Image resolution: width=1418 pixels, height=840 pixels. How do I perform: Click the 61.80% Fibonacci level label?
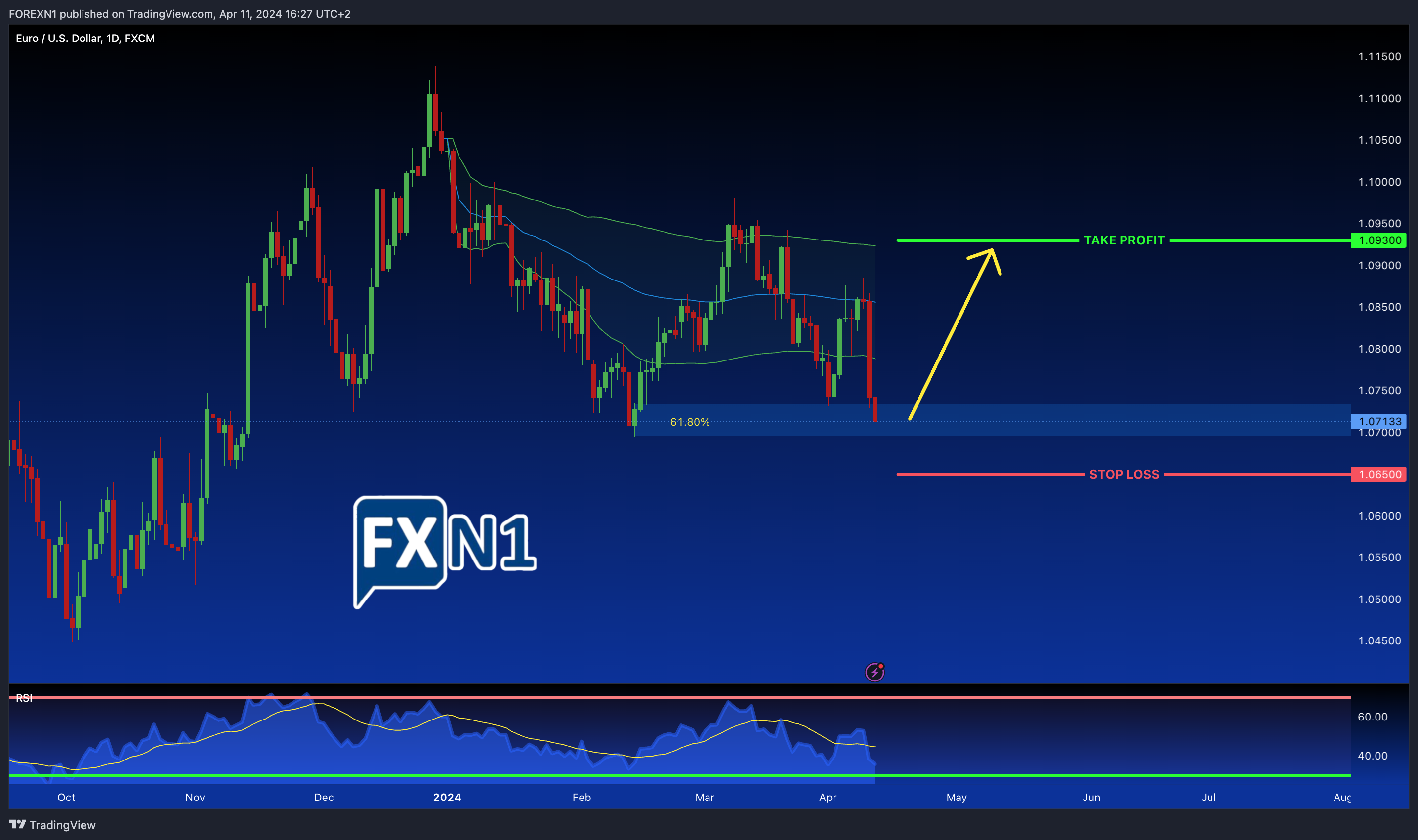(690, 422)
